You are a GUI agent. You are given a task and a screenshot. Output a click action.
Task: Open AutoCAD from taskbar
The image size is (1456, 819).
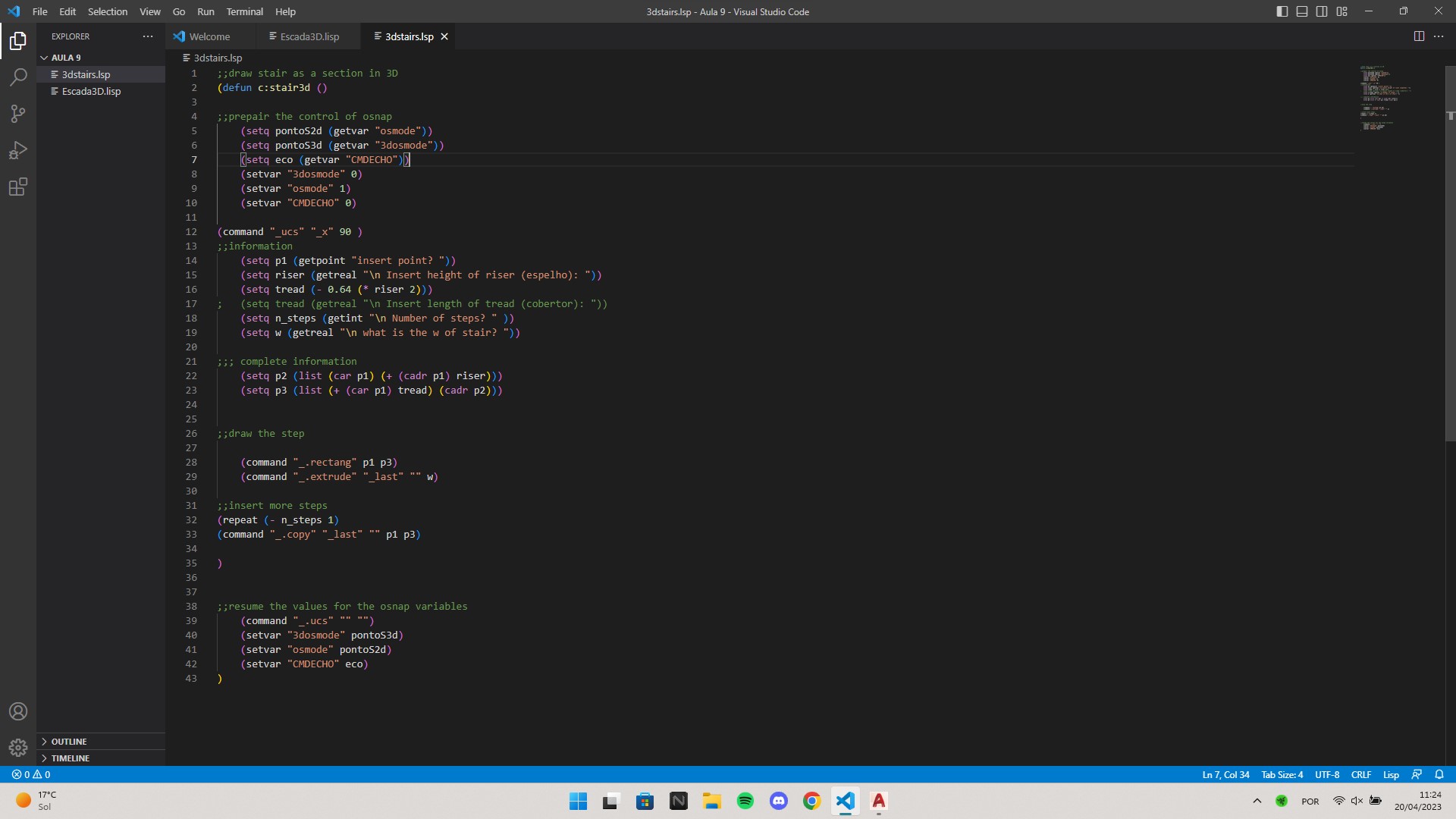[x=879, y=801]
